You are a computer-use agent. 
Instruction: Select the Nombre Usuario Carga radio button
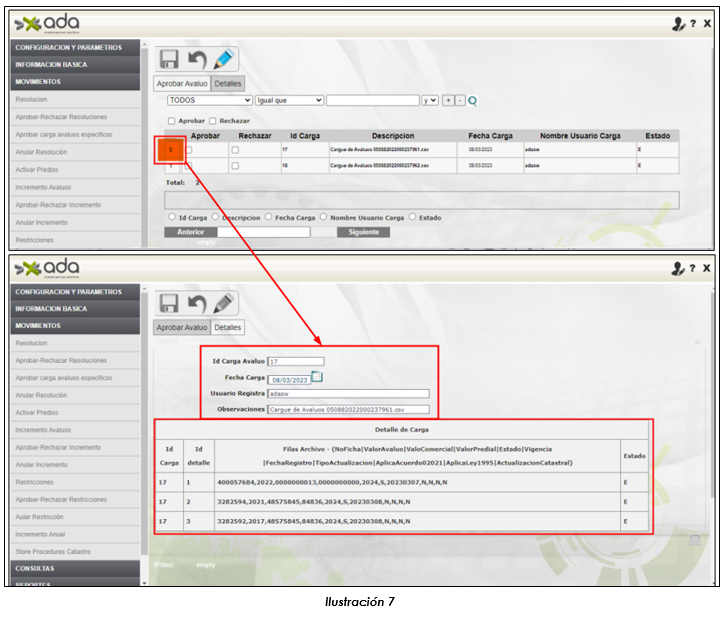323,217
